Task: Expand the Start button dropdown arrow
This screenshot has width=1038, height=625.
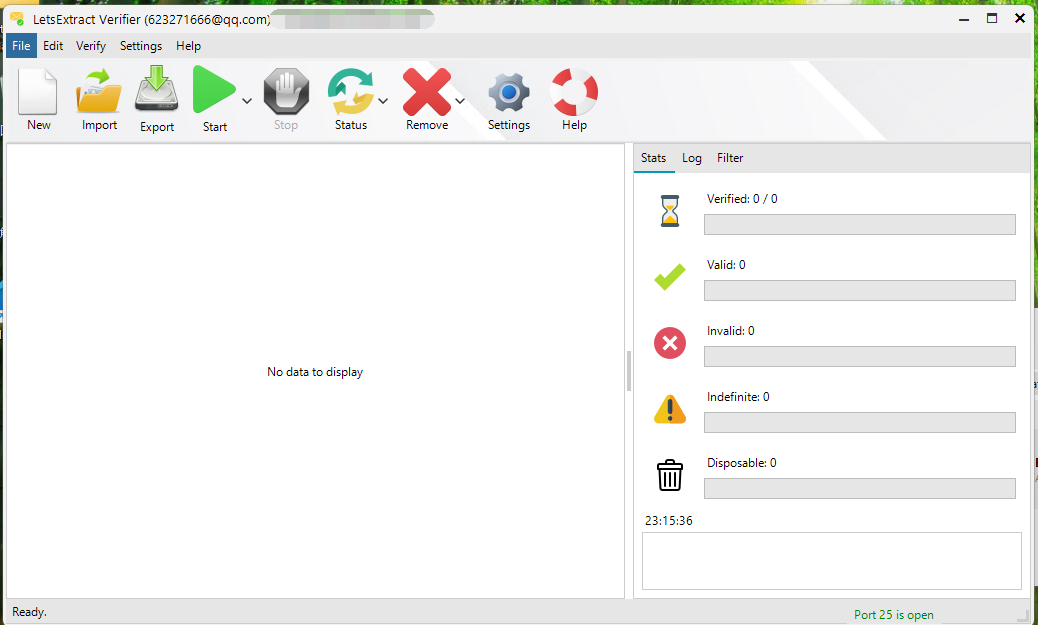Action: point(246,100)
